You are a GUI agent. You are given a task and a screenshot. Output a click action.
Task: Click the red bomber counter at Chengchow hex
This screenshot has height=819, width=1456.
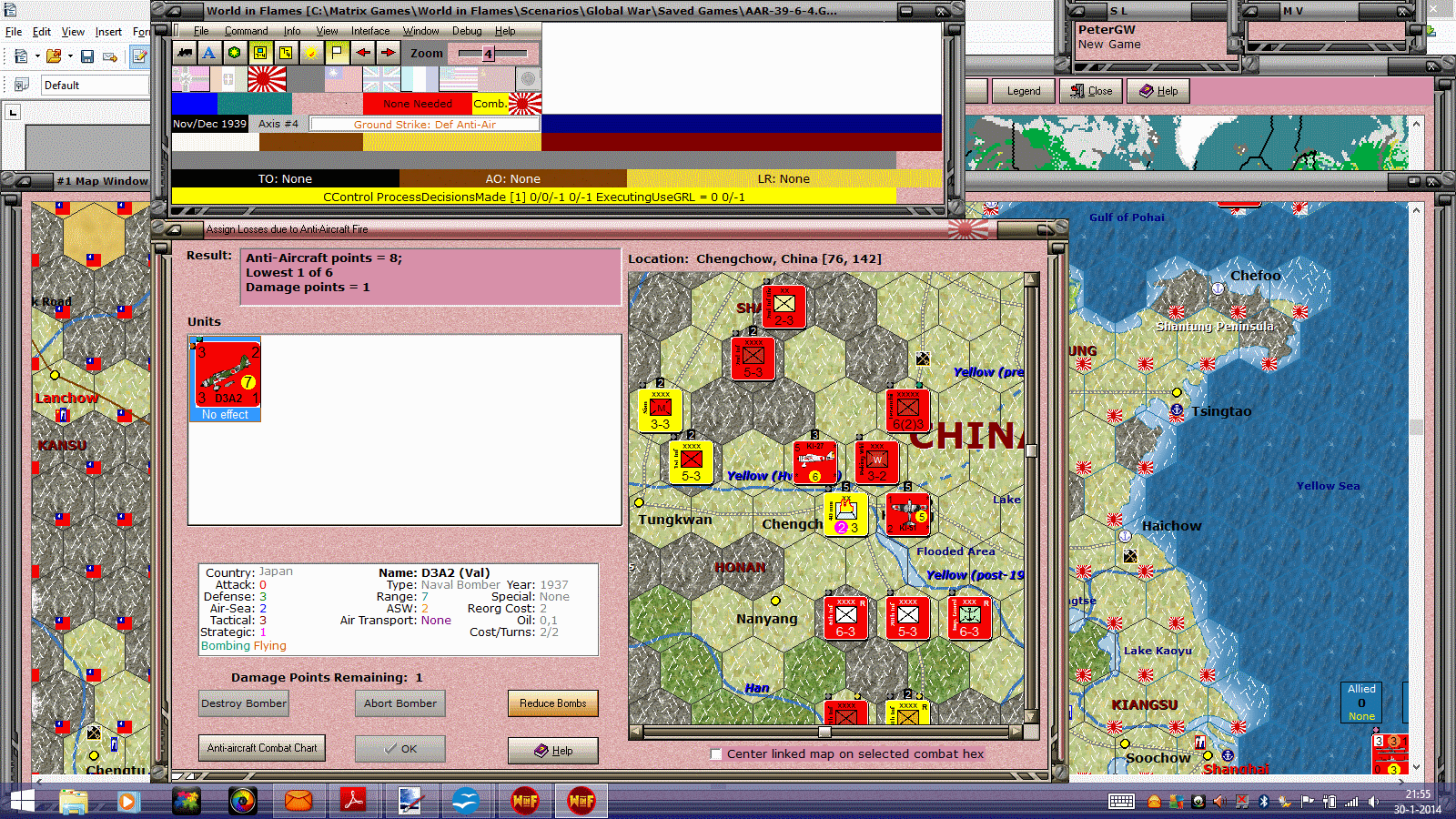click(x=908, y=514)
